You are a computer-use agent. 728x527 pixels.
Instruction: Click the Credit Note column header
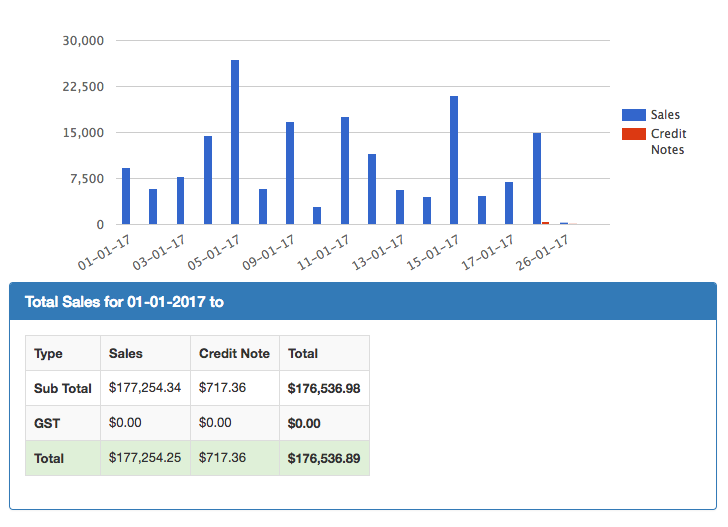click(234, 353)
